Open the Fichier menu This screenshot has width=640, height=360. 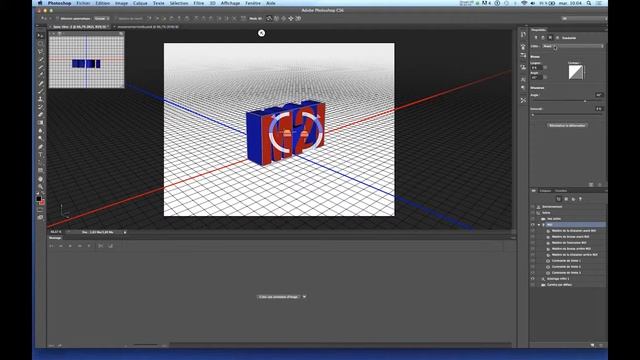pyautogui.click(x=83, y=3)
